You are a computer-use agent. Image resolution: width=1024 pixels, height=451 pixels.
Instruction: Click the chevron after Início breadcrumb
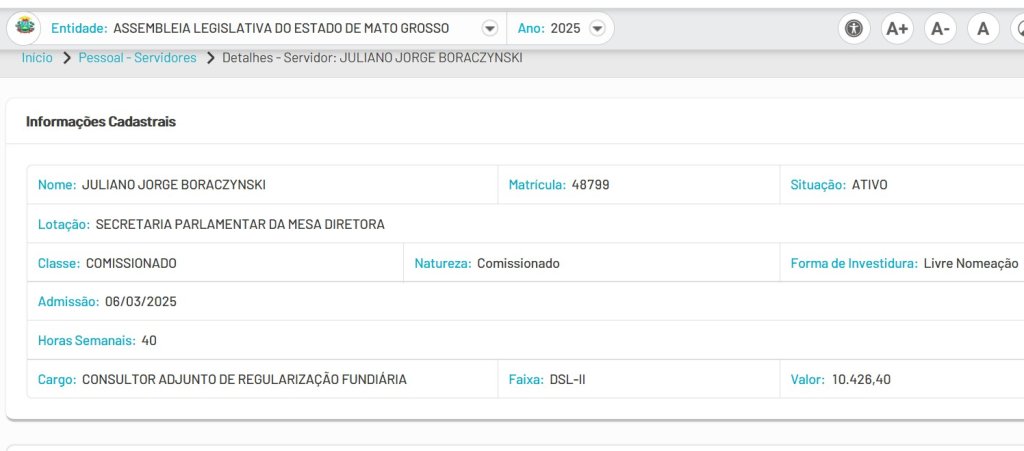66,57
